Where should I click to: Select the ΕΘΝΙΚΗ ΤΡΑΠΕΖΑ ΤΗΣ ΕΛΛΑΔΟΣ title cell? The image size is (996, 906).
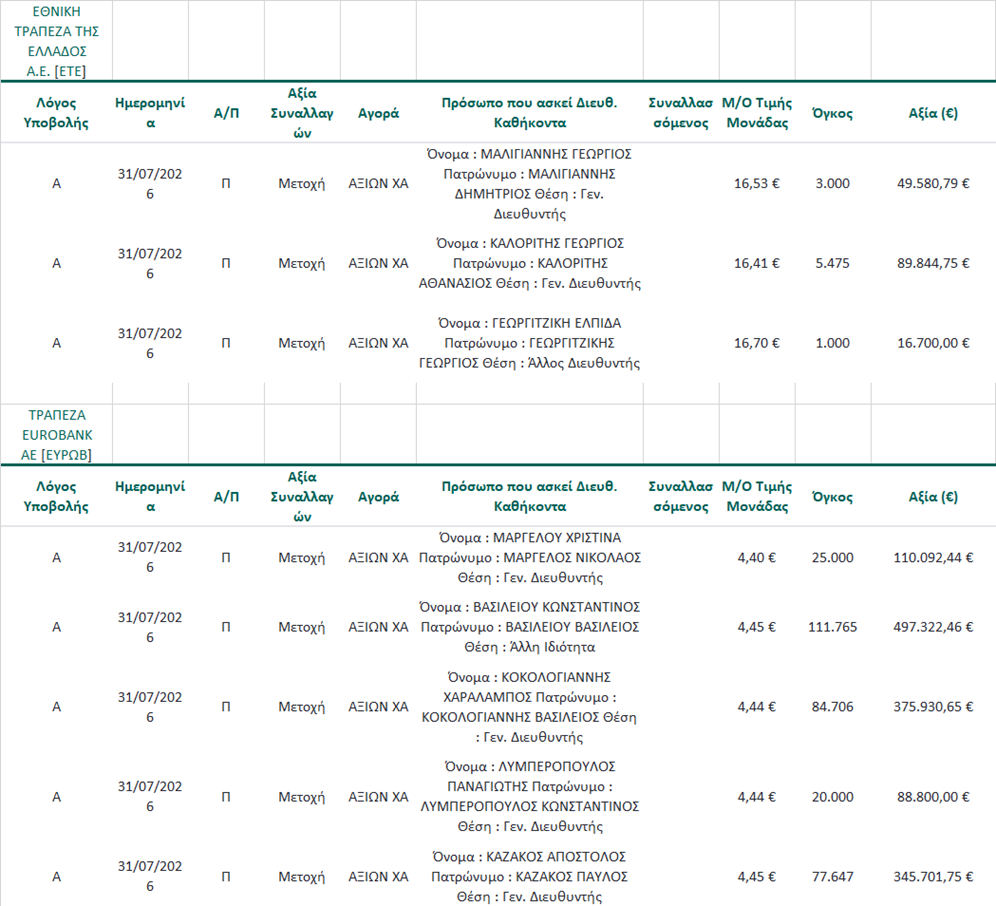pos(57,41)
